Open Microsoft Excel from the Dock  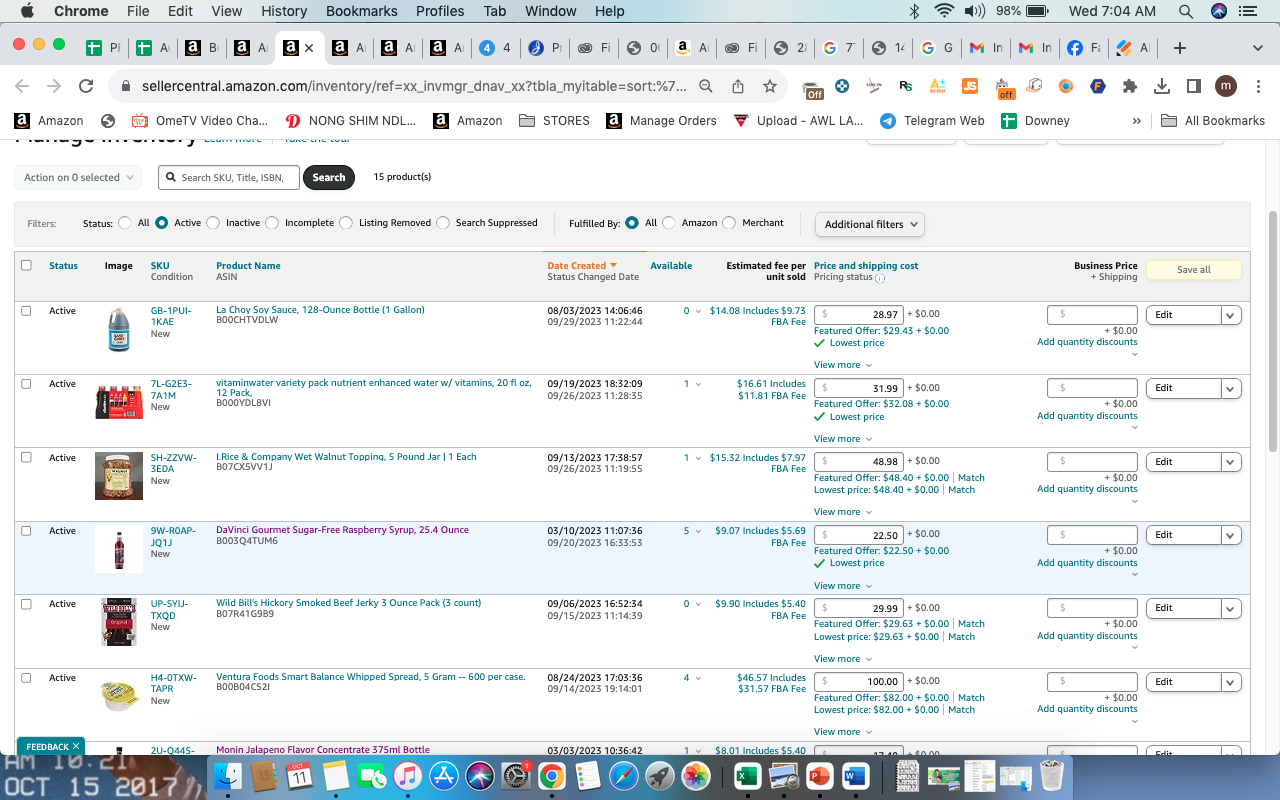pyautogui.click(x=747, y=776)
